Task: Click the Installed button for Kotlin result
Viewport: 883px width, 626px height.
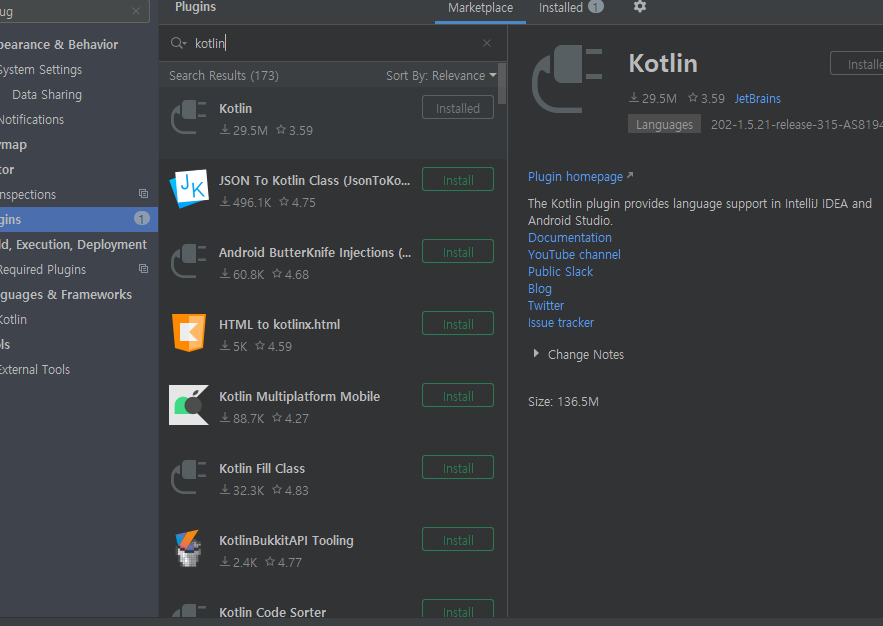Action: click(x=458, y=108)
